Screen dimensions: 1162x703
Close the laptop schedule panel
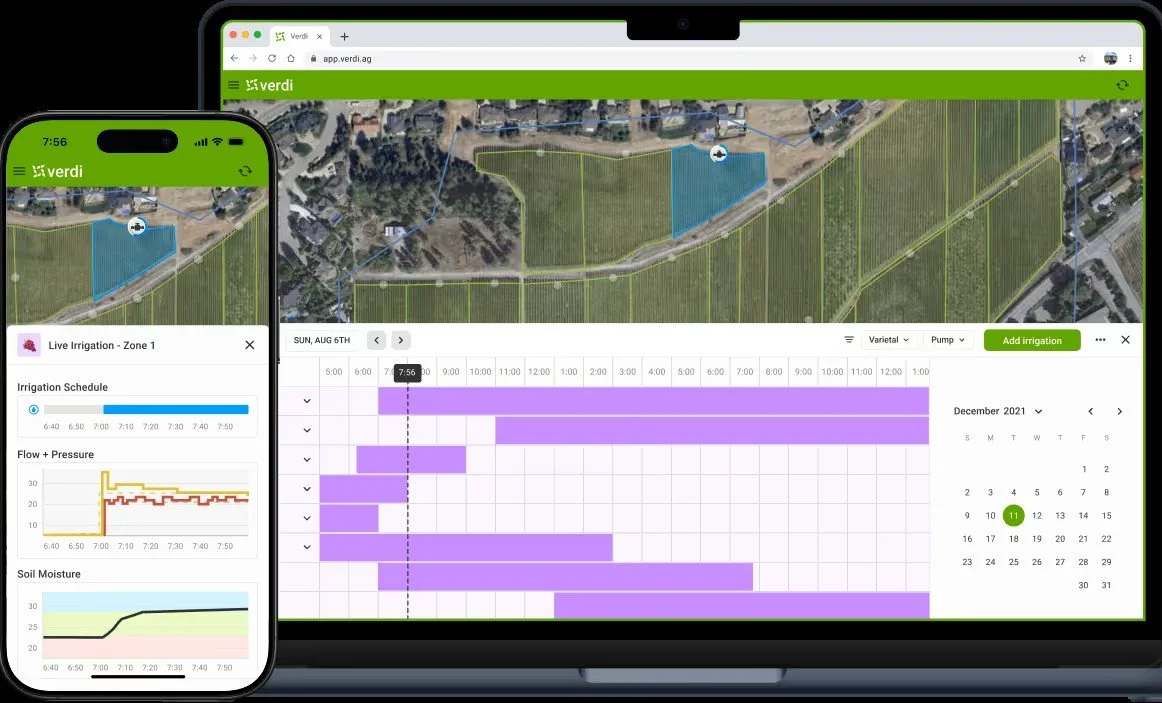coord(1126,340)
